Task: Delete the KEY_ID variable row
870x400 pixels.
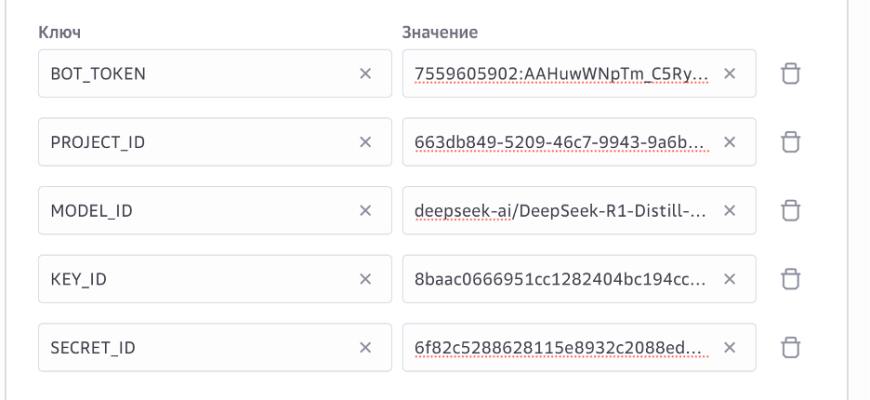Action: point(791,279)
